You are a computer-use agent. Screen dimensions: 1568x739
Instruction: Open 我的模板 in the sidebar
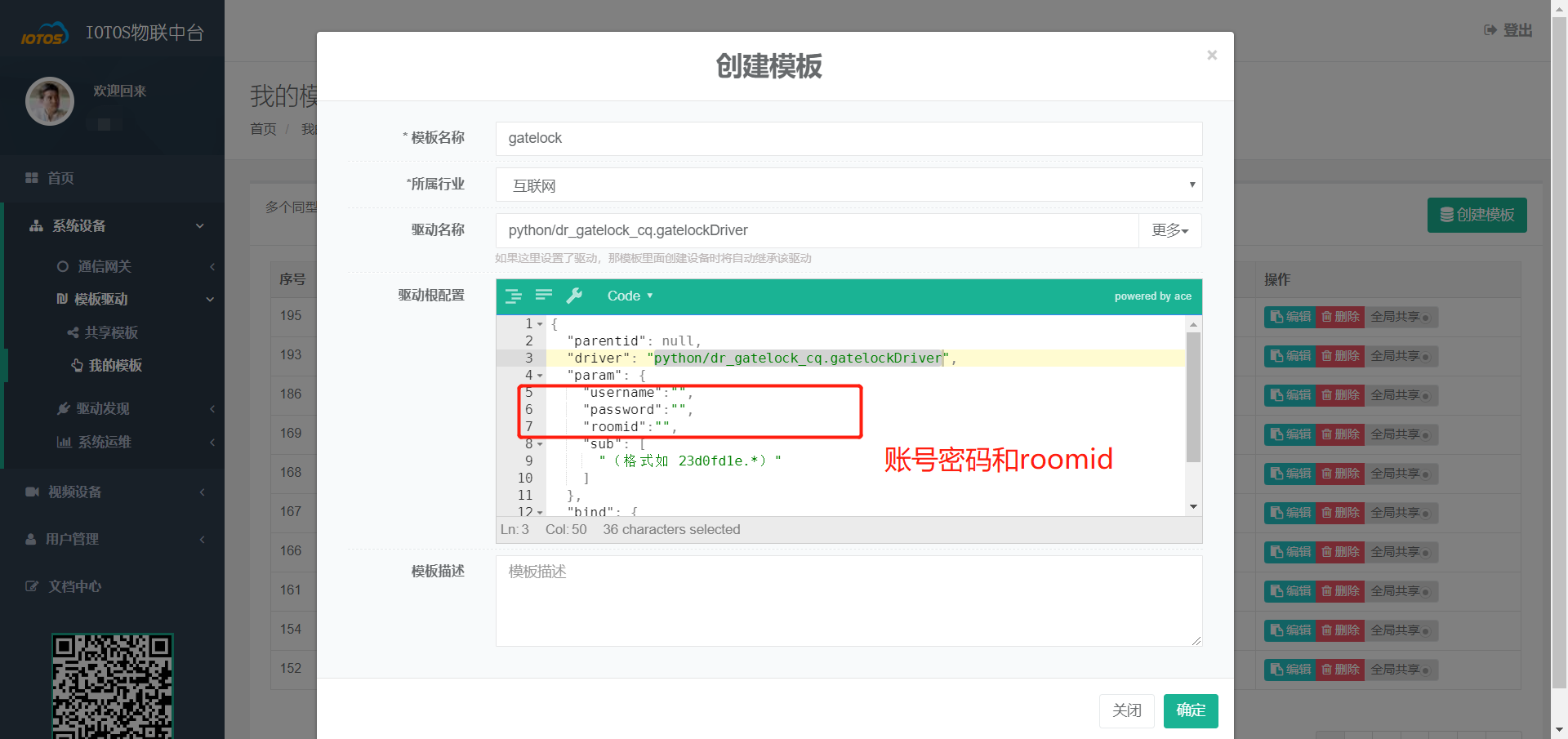pos(114,365)
